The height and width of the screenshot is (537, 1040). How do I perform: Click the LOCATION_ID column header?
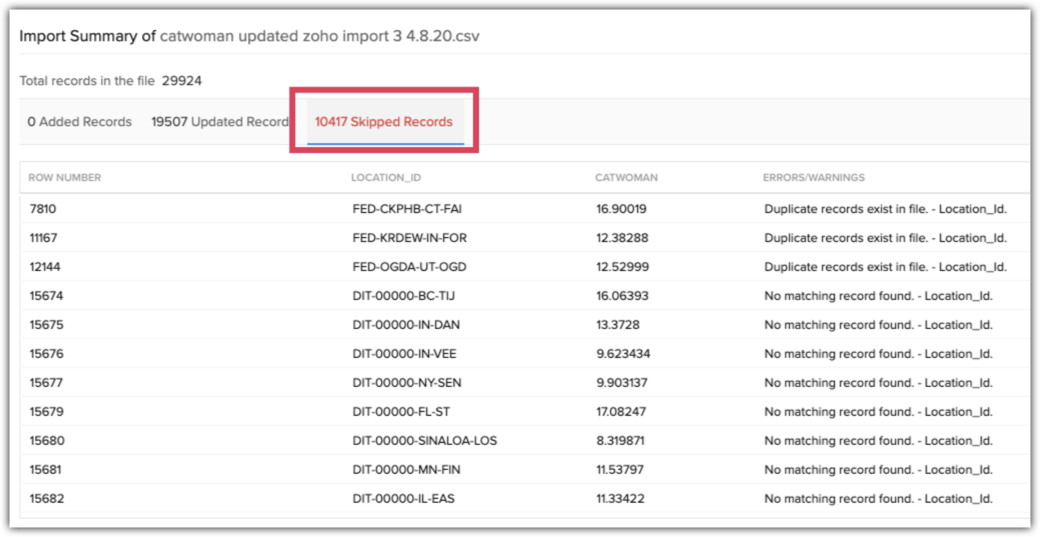click(x=386, y=178)
